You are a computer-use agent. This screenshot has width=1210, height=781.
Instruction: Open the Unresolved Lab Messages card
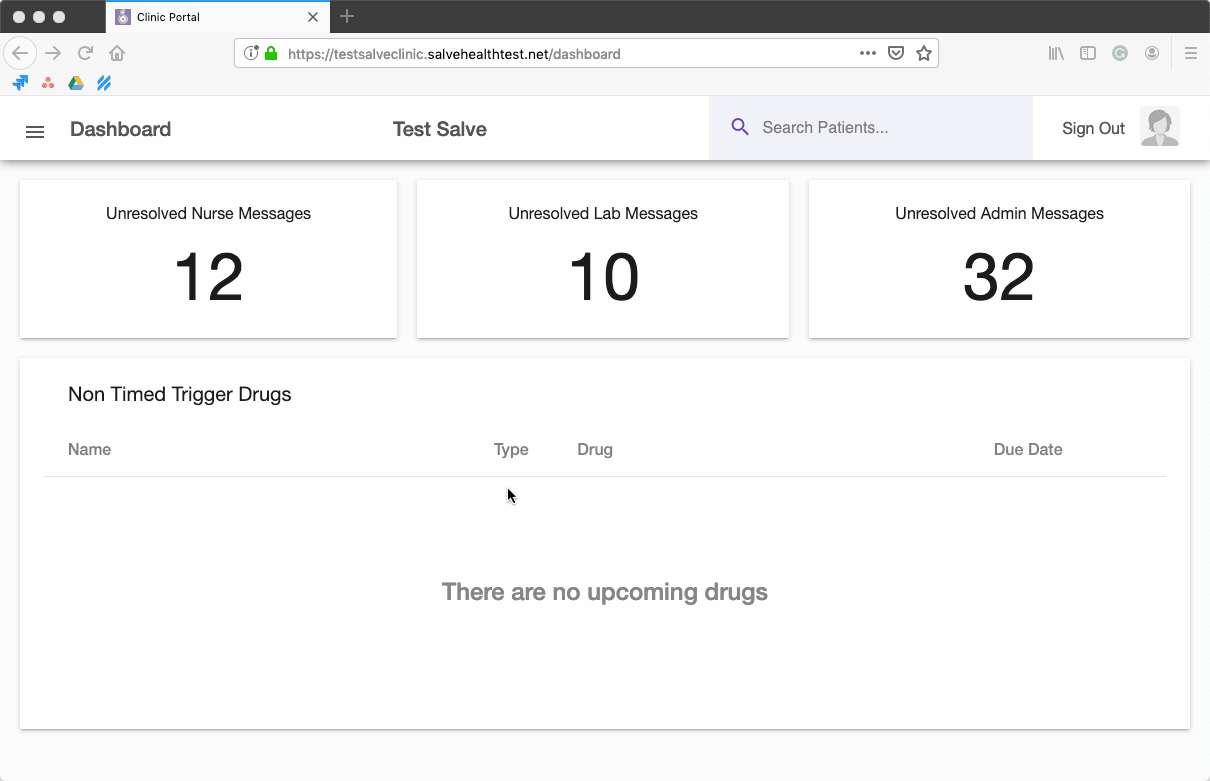click(x=603, y=259)
